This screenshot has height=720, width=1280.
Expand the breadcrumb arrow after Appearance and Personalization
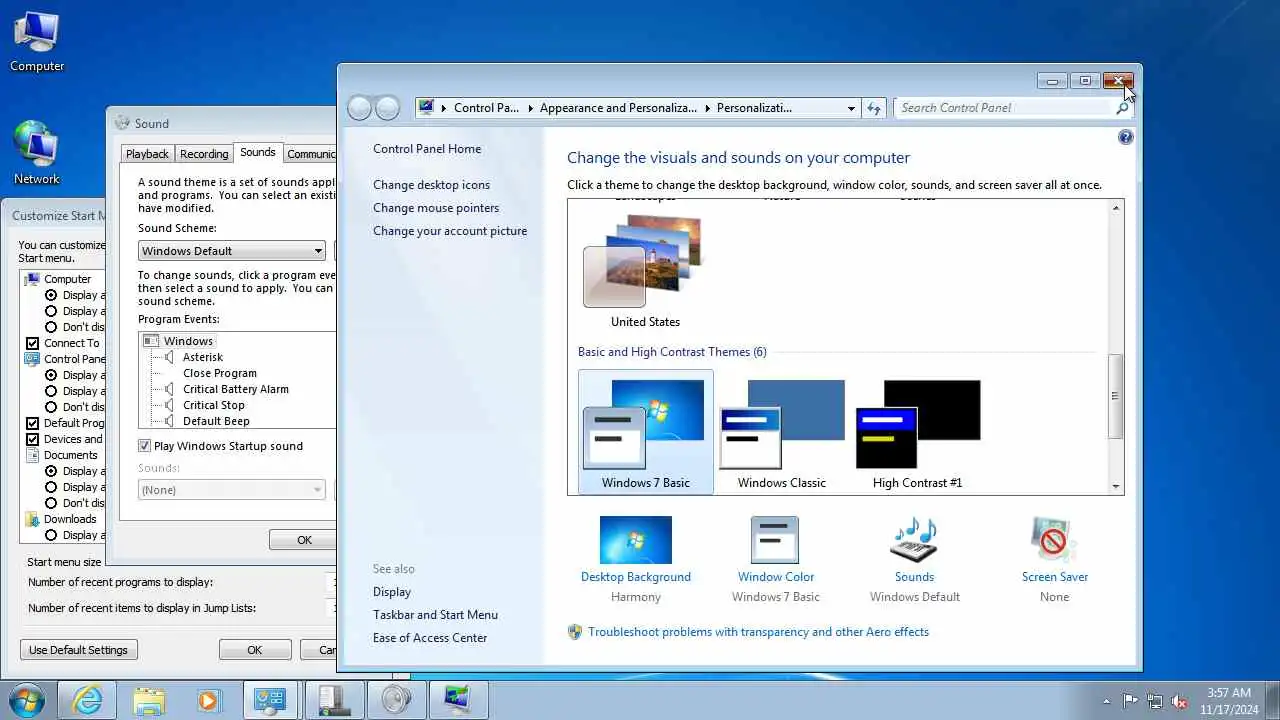(x=707, y=108)
